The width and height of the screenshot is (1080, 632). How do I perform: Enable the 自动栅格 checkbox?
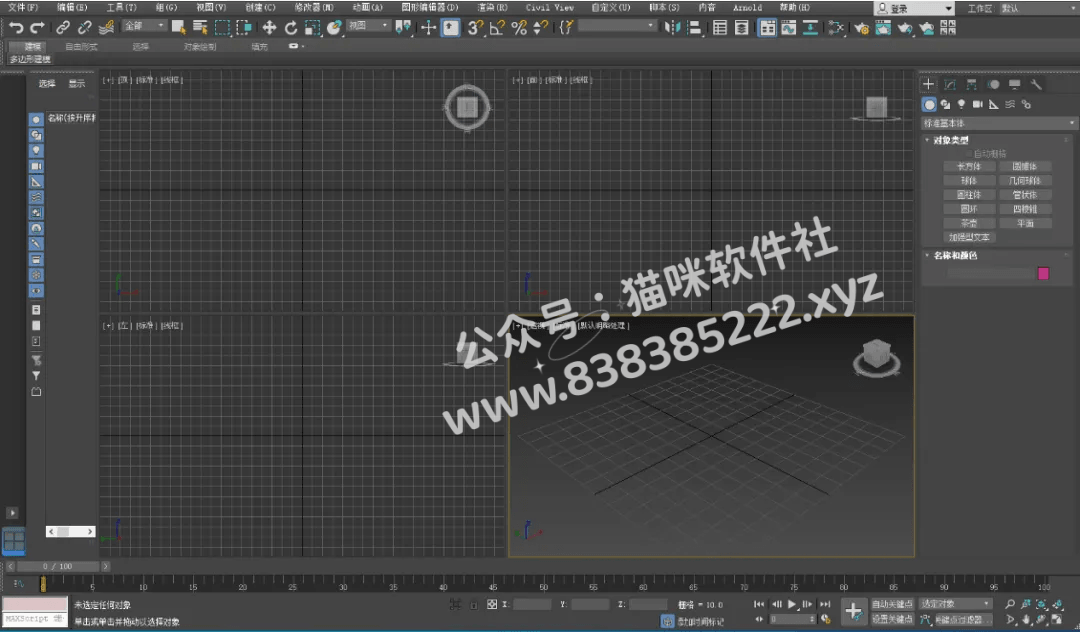pos(969,154)
